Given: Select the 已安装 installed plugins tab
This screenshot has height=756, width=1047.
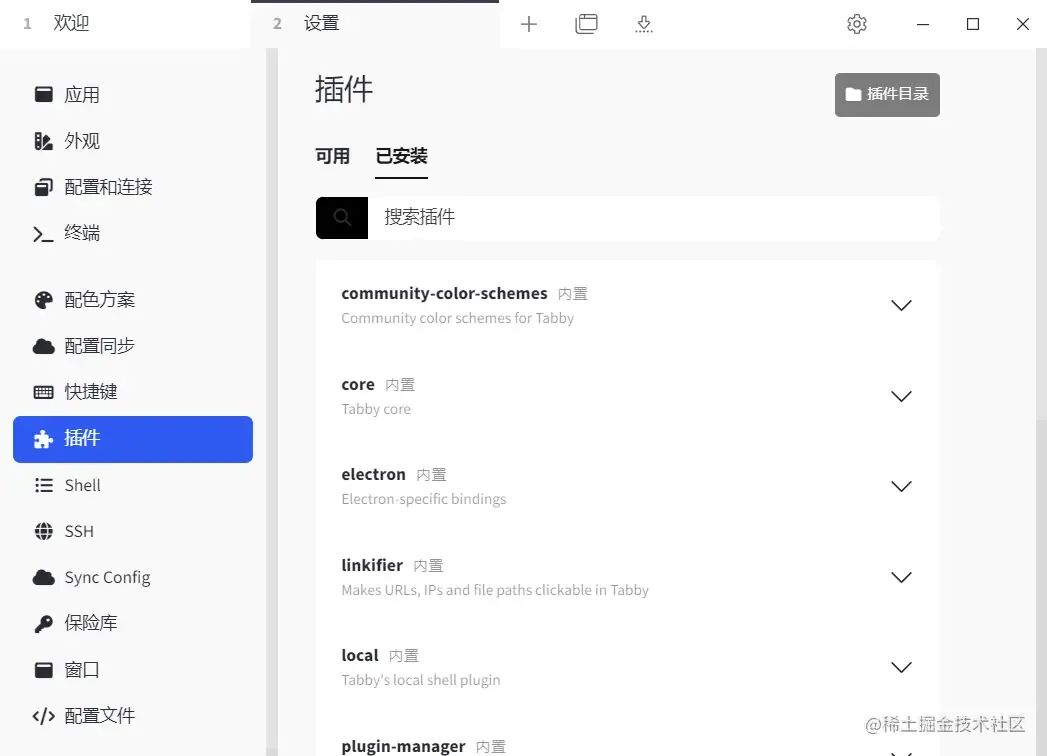Looking at the screenshot, I should [x=401, y=156].
